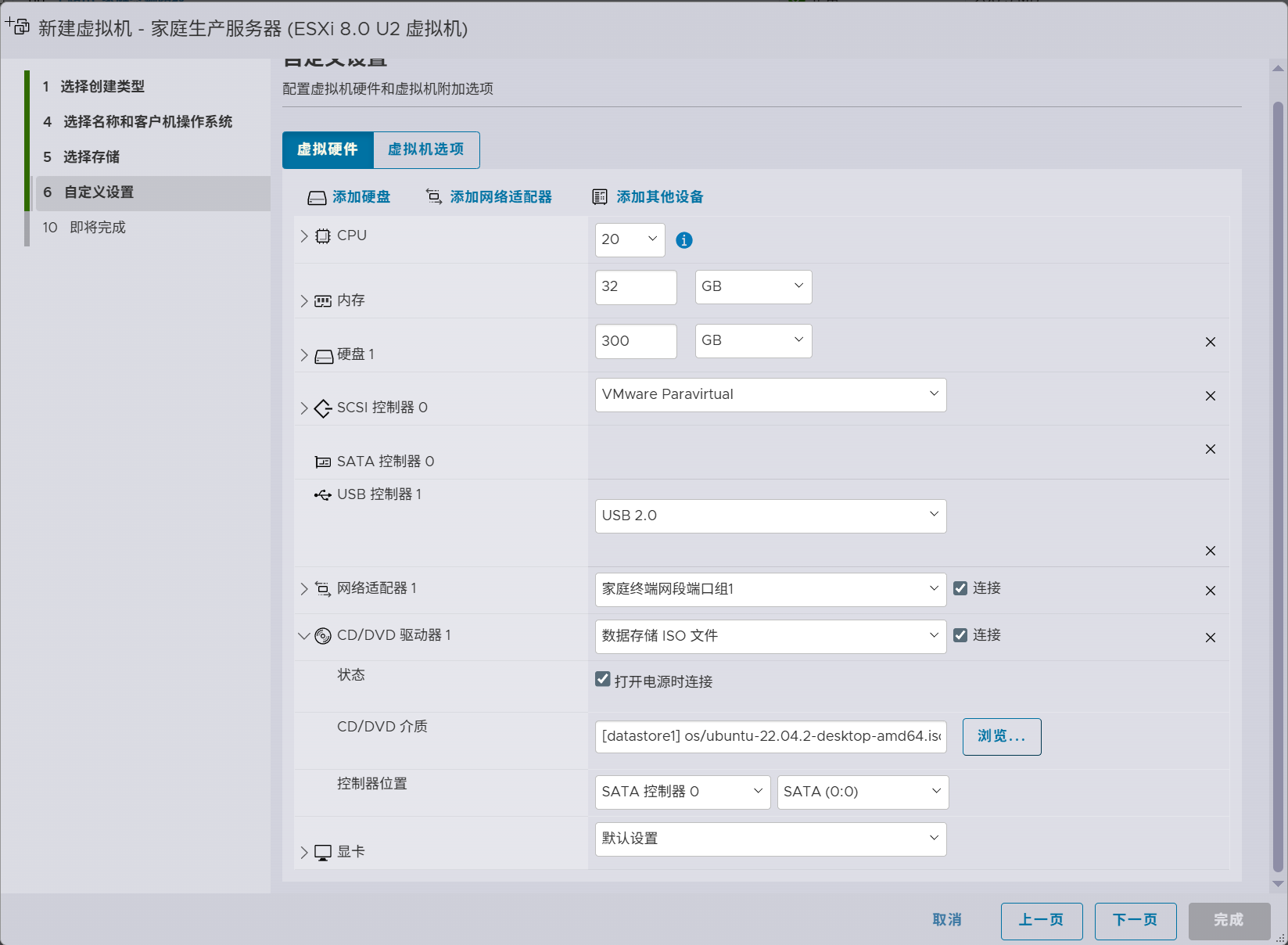The image size is (1288, 945).
Task: Click the Next page button
Action: tap(1135, 920)
